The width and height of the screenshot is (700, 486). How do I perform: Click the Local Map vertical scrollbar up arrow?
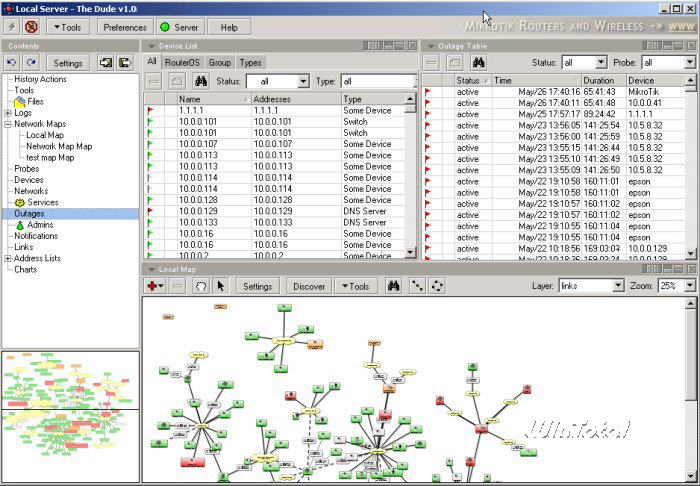690,303
